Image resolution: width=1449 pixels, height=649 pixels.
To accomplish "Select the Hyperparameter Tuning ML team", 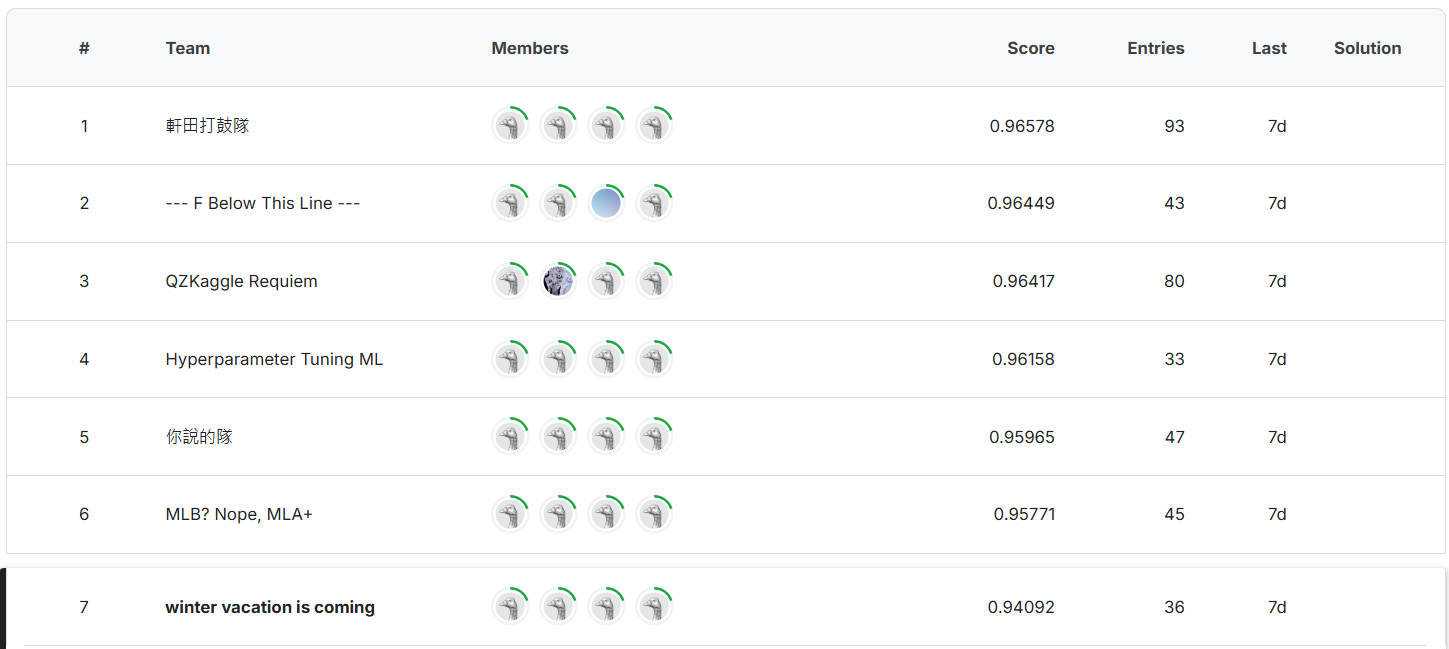I will (274, 359).
